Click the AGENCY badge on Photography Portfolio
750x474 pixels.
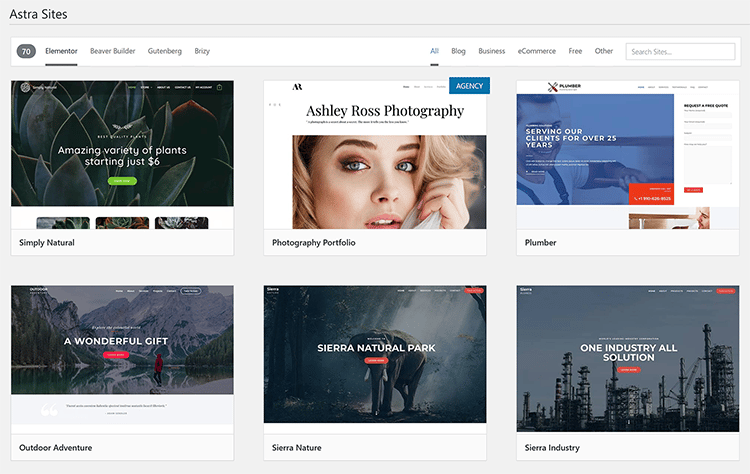coord(469,86)
